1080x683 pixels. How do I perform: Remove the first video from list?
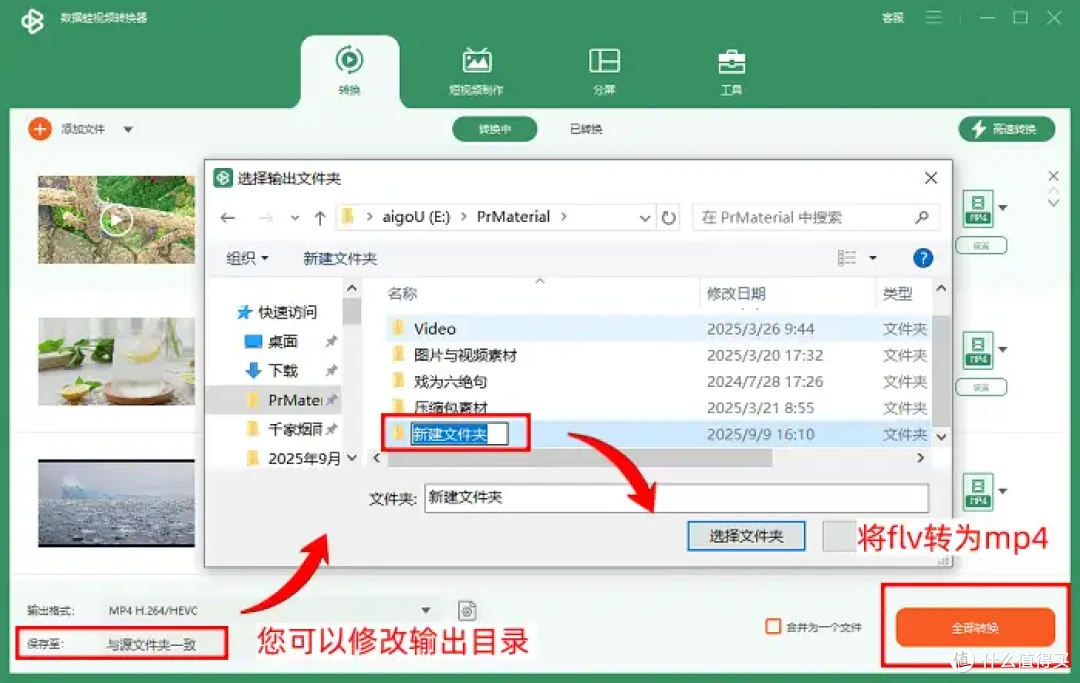pos(1053,176)
